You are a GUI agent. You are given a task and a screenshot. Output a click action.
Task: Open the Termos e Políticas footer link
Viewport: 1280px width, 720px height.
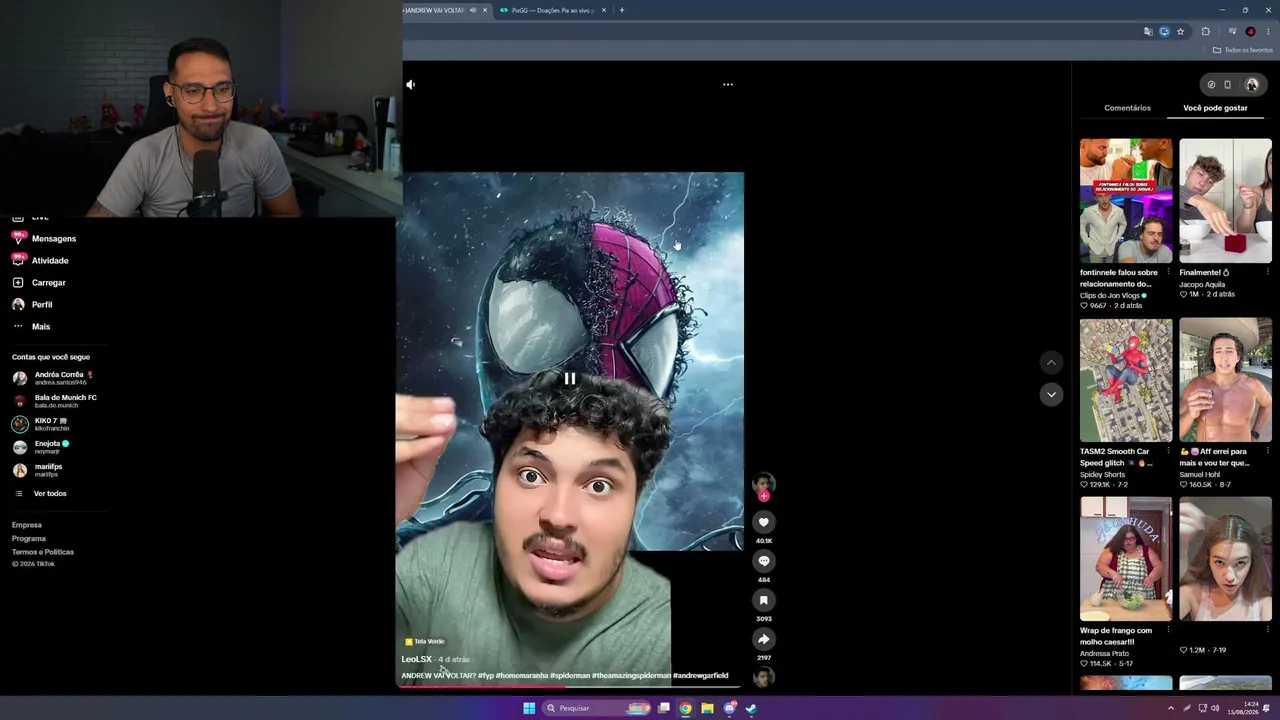click(x=43, y=552)
